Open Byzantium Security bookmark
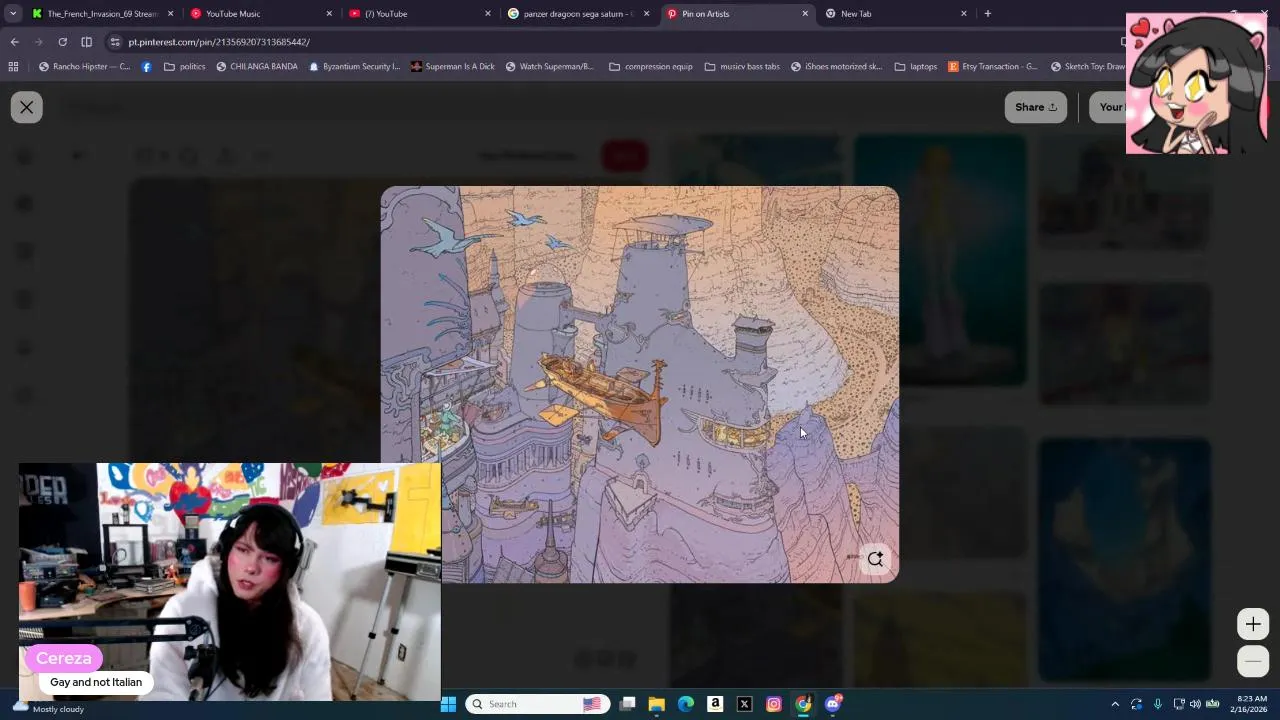The image size is (1280, 720). click(x=354, y=67)
